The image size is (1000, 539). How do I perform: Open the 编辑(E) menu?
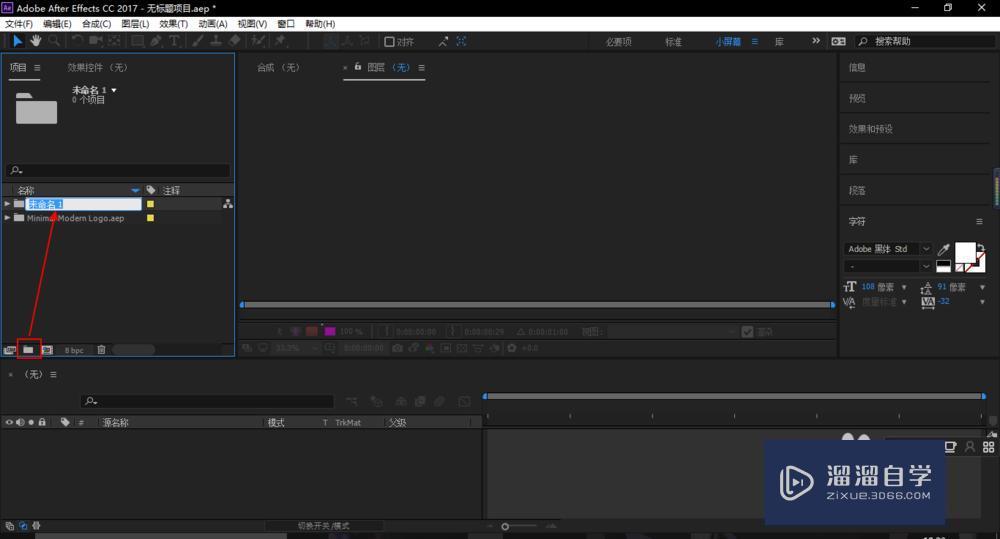tap(57, 24)
